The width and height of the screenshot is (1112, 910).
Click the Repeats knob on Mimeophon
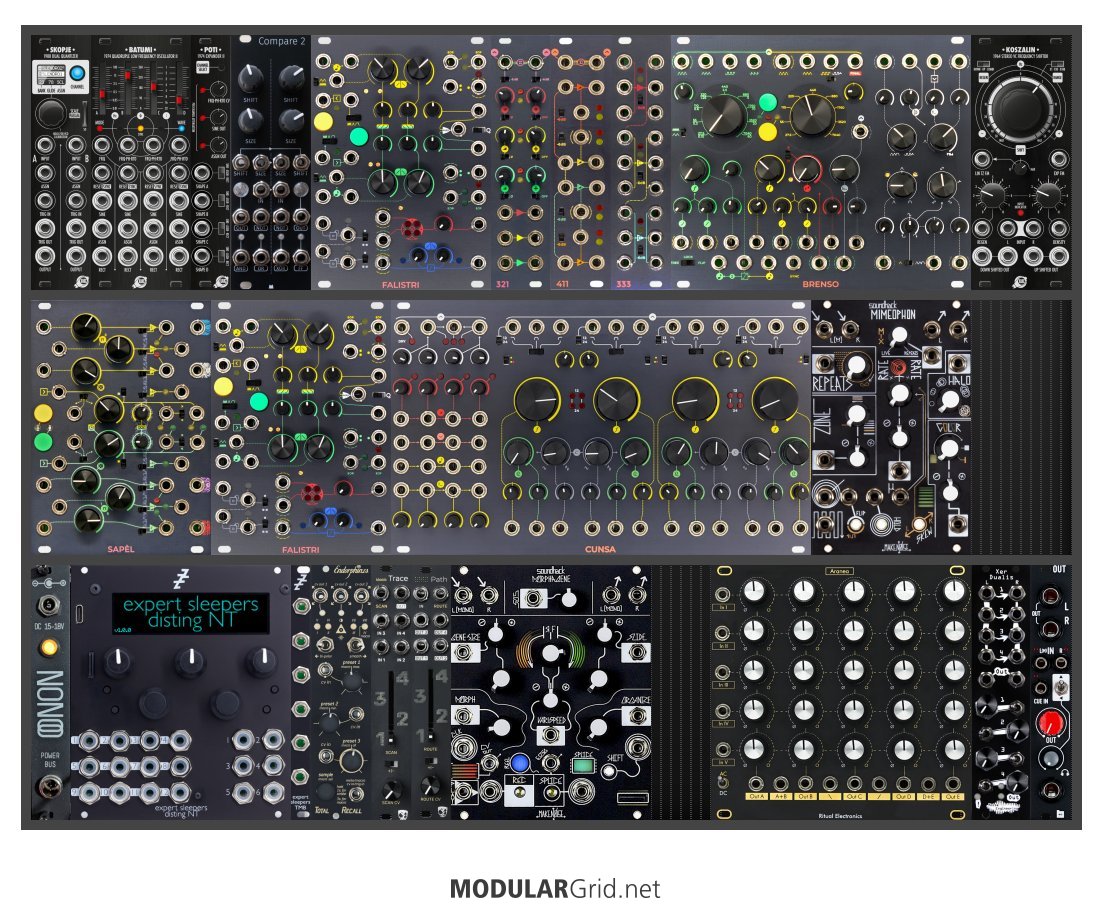coord(857,365)
